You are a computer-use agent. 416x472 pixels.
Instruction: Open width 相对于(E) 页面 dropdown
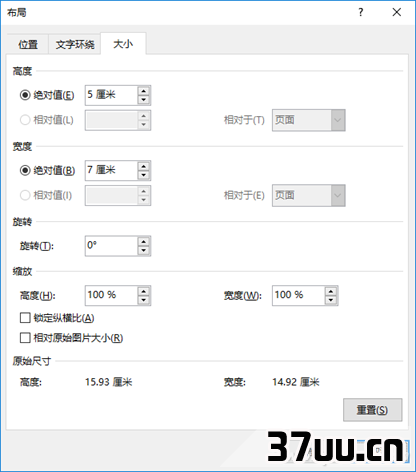point(309,195)
